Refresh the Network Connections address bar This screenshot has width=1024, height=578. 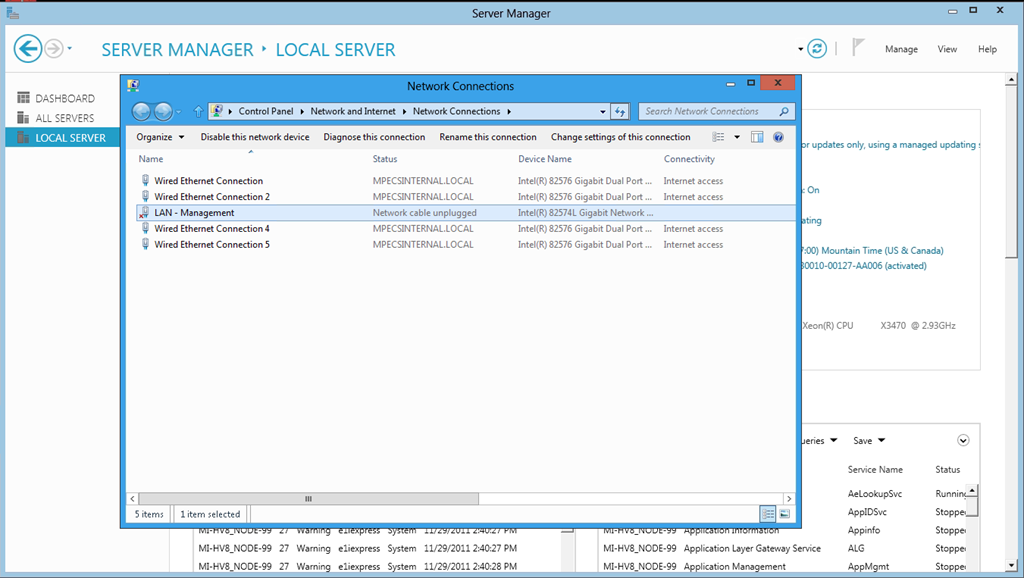(620, 112)
